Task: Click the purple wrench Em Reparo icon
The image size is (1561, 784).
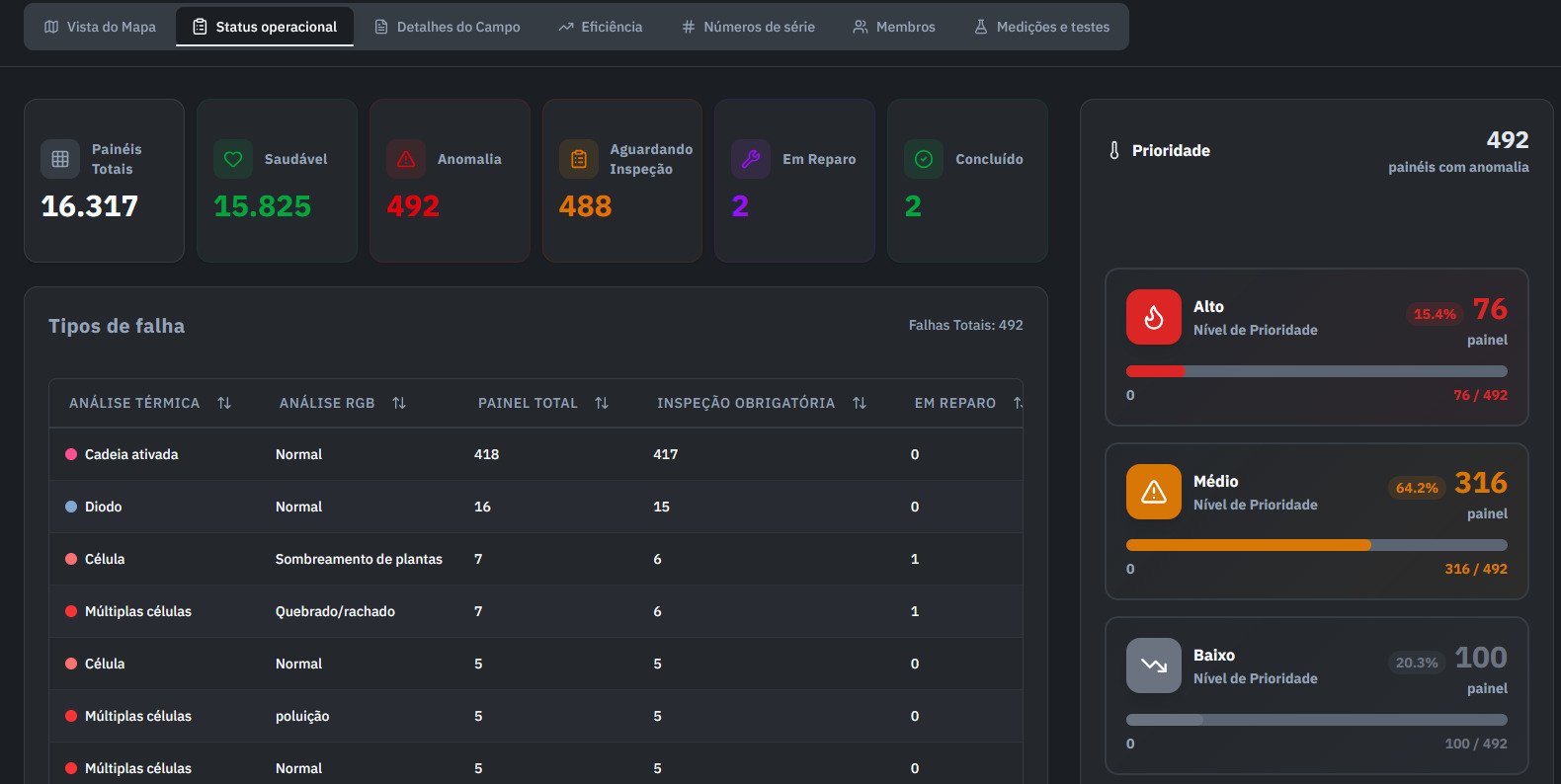Action: click(751, 159)
